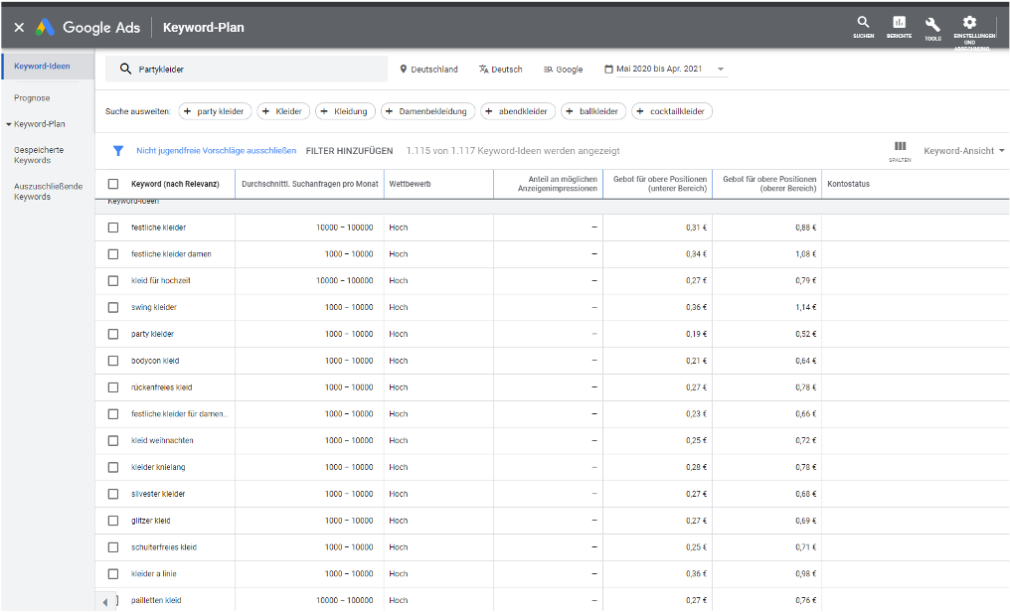
Task: Check the 'party kleider' row checkbox
Action: click(113, 334)
